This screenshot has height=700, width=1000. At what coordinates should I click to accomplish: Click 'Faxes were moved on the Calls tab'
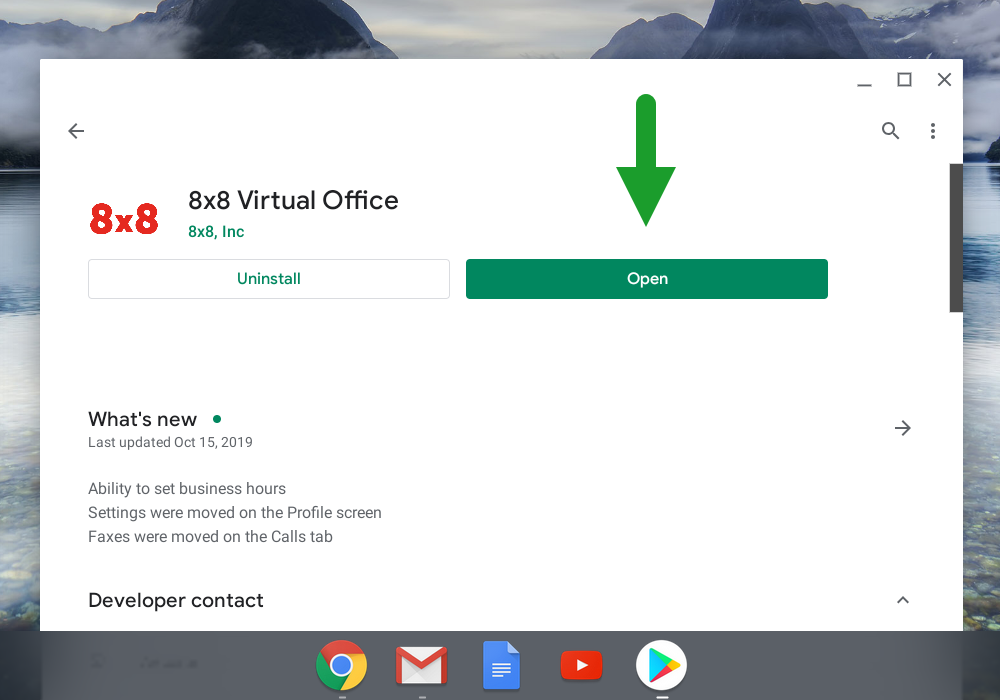(x=210, y=537)
